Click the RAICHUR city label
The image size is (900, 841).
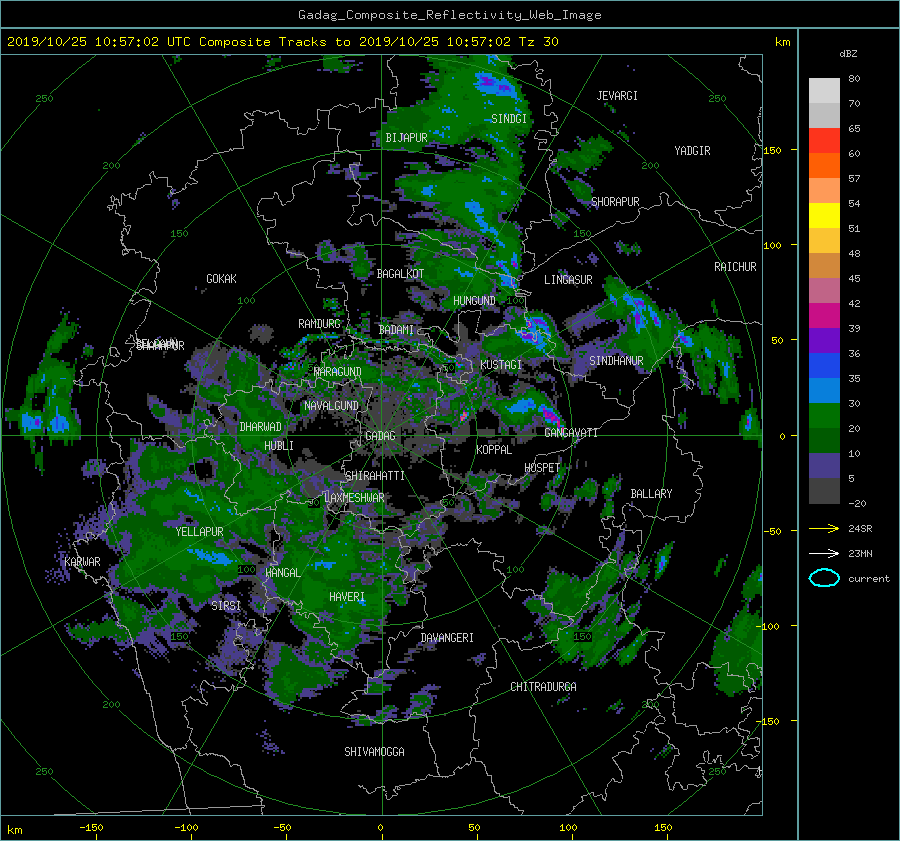tap(735, 267)
